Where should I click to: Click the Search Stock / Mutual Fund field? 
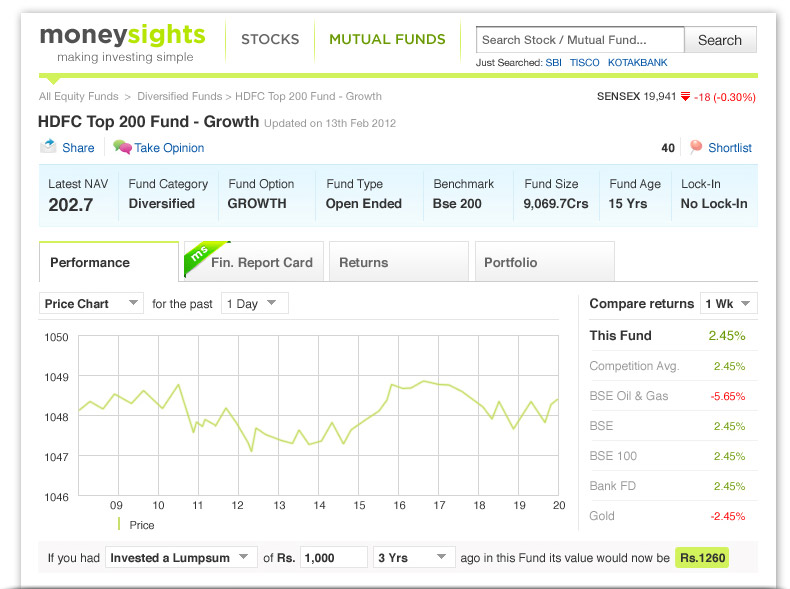coord(580,40)
